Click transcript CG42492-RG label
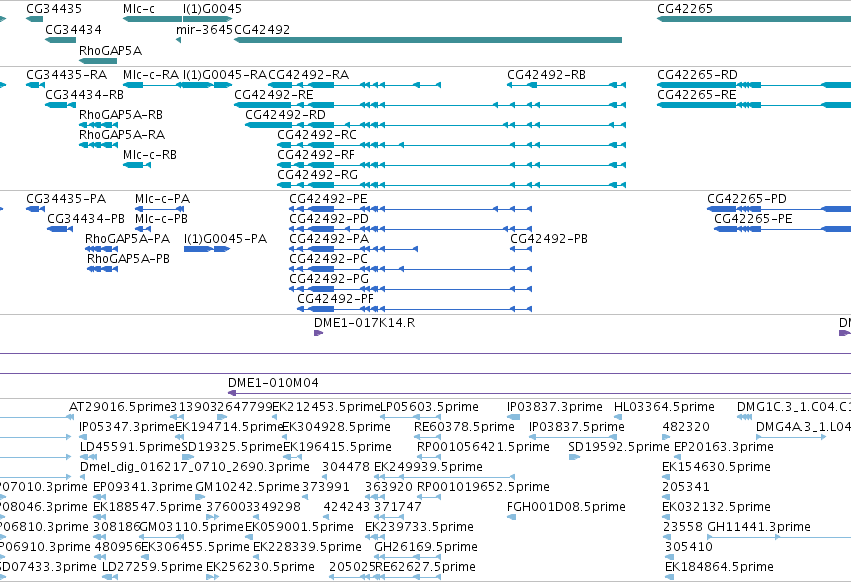This screenshot has width=851, height=582. pos(317,175)
